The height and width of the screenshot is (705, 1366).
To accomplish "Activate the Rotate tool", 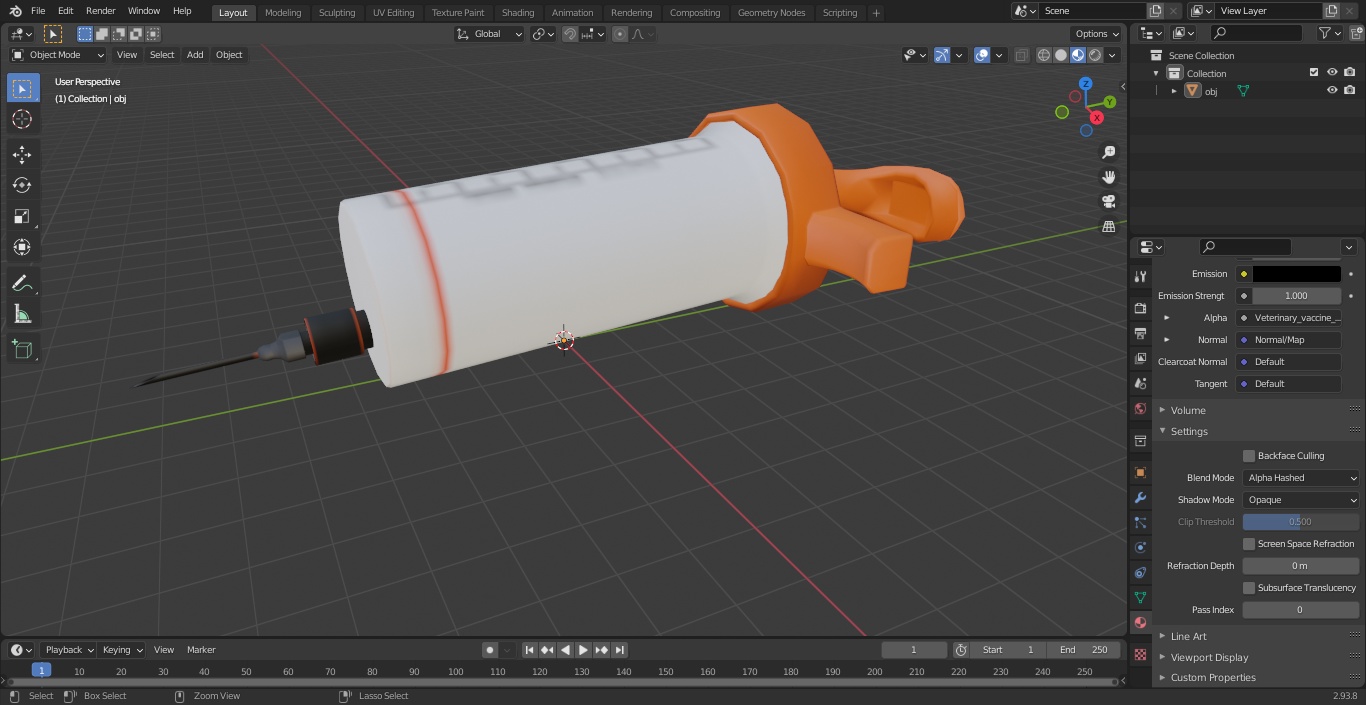I will (22, 185).
